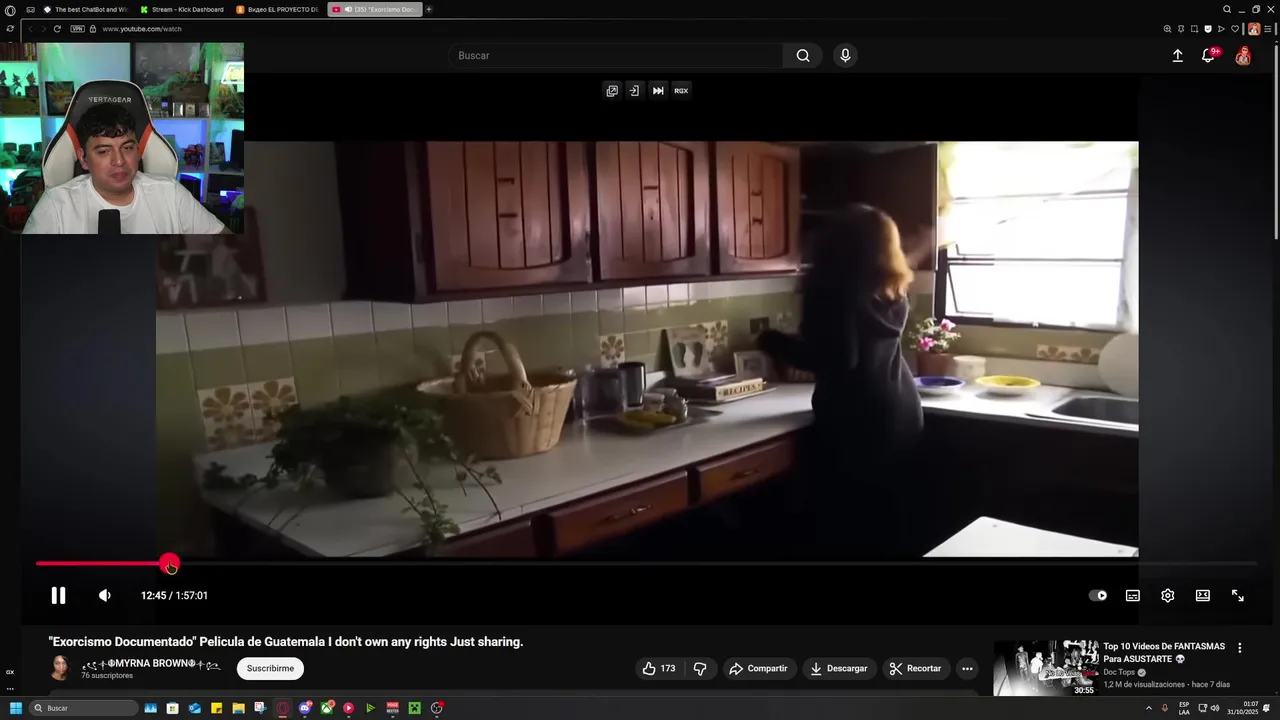
Task: Dislike the video
Action: click(x=700, y=668)
